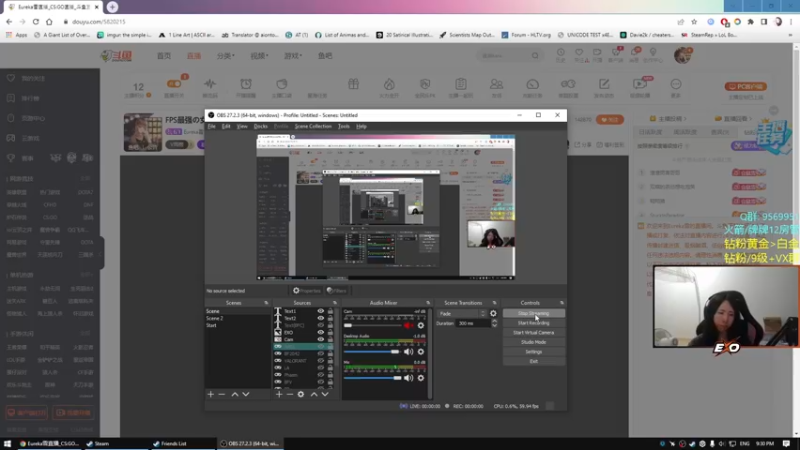Move source up in Sources panel
Viewport: 800px width, 450px height.
(314, 394)
